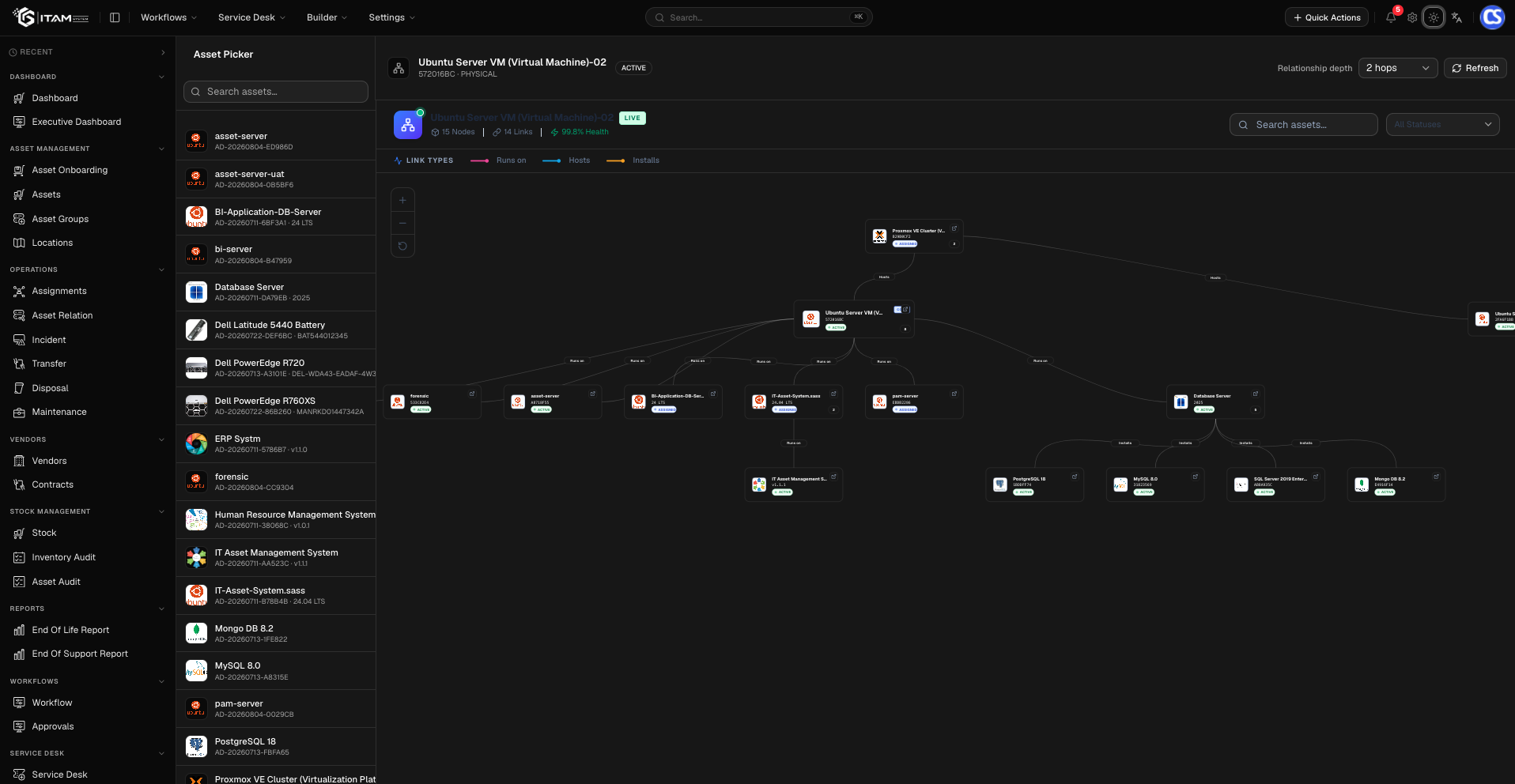Toggle the light/dark theme sun button
Viewport: 1515px width, 784px height.
(1434, 17)
